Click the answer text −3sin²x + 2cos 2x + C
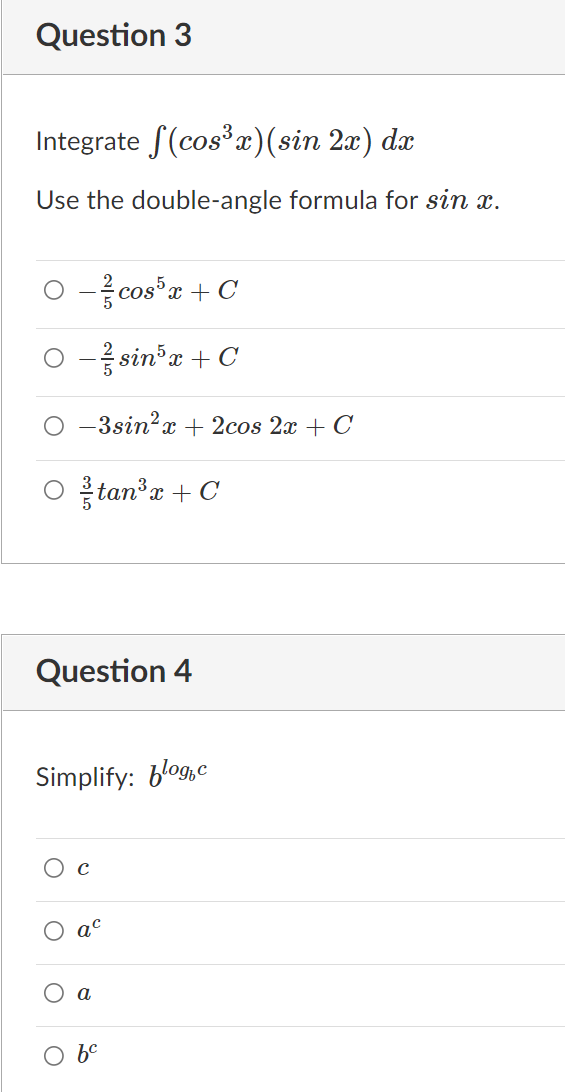Screen dimensions: 565x1092 click(216, 425)
